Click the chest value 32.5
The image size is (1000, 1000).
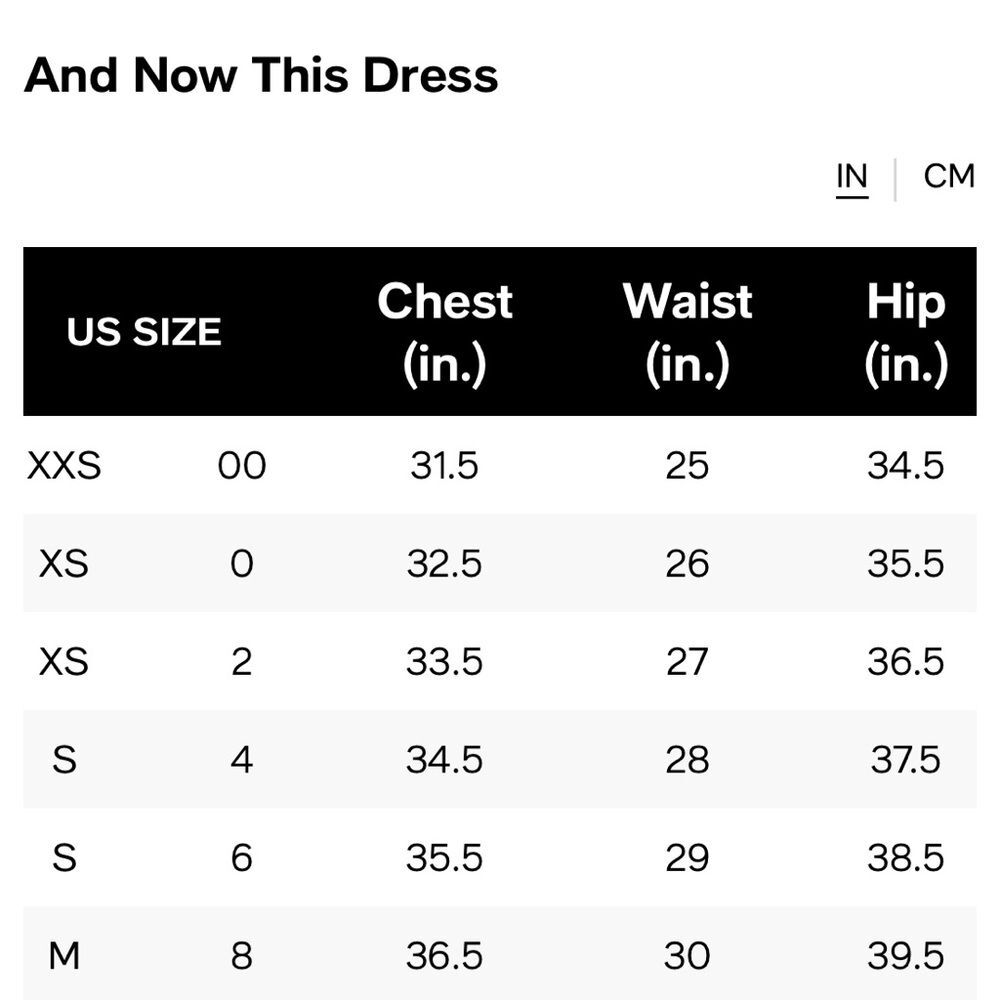coord(444,563)
